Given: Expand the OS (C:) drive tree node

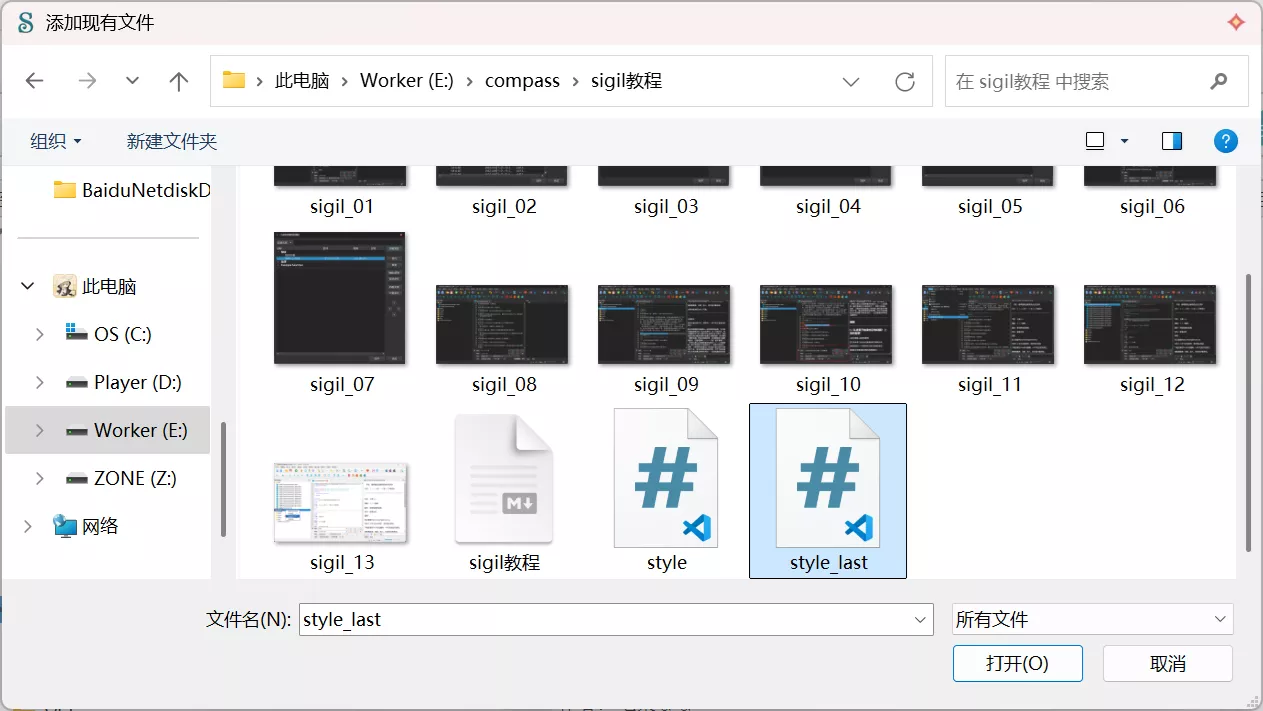Looking at the screenshot, I should 40,335.
